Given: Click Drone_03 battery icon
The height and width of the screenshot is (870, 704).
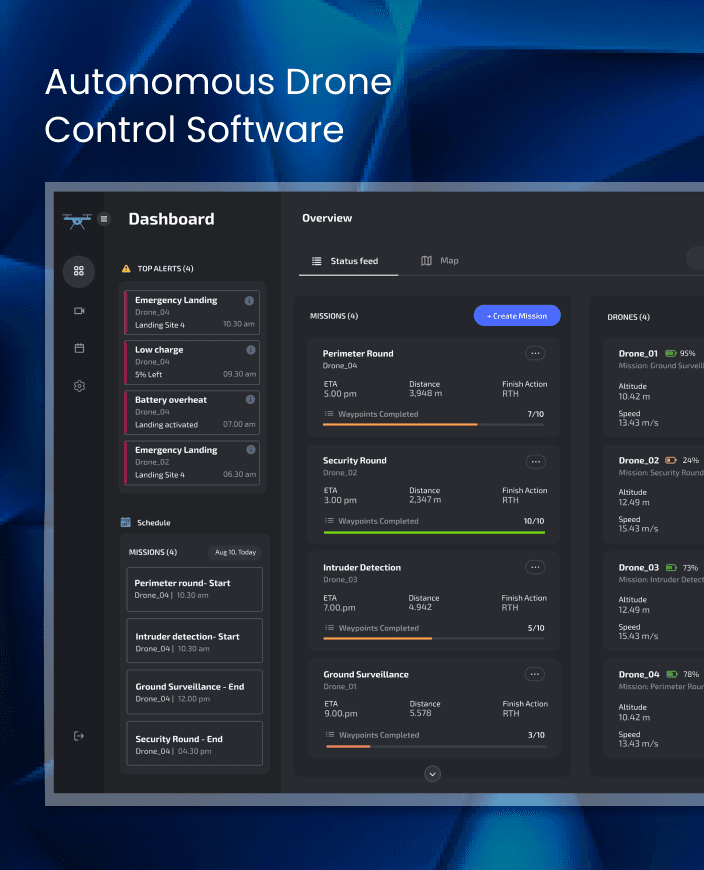Looking at the screenshot, I should point(671,568).
